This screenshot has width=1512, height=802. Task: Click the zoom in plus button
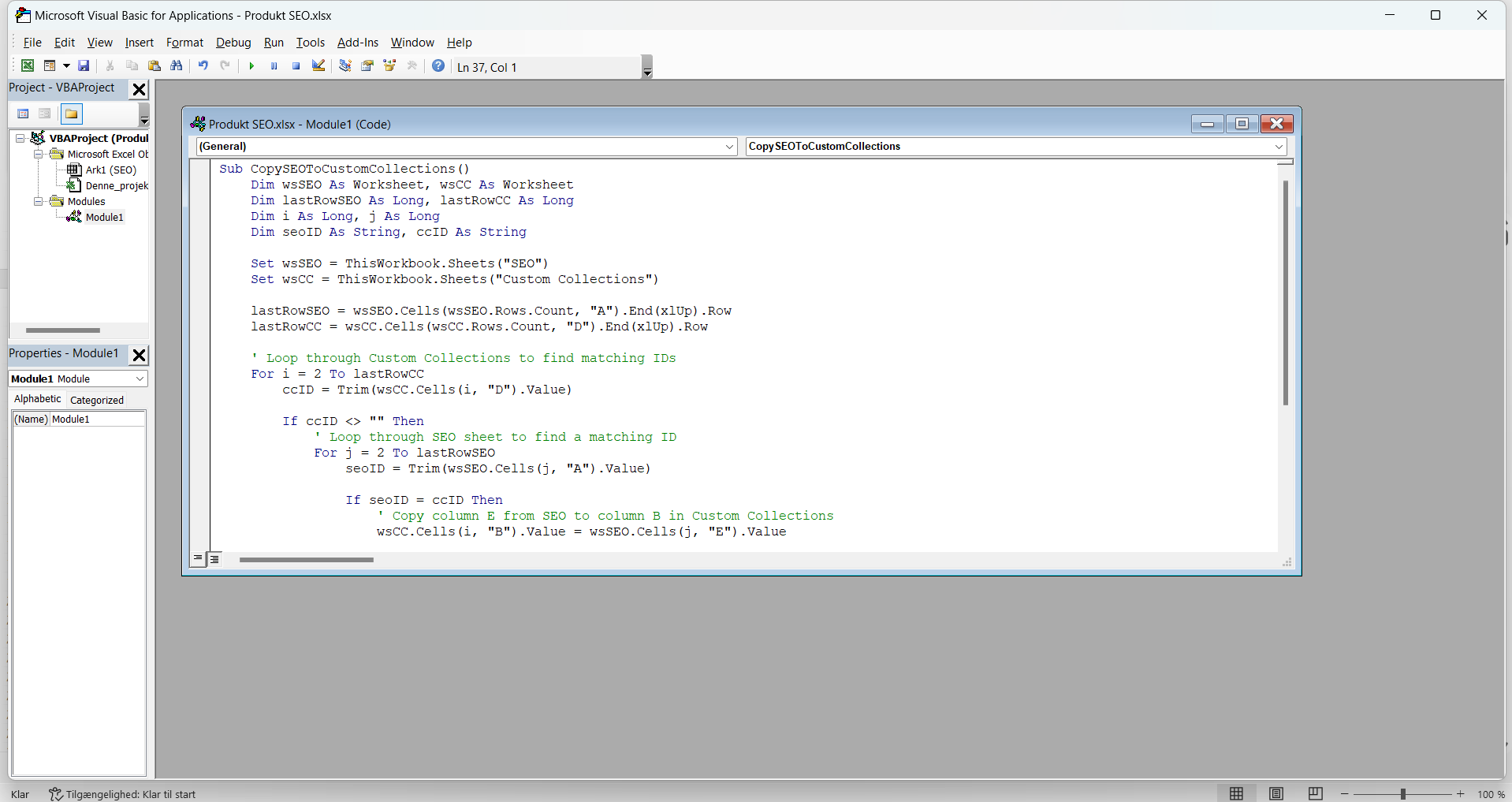[1461, 794]
